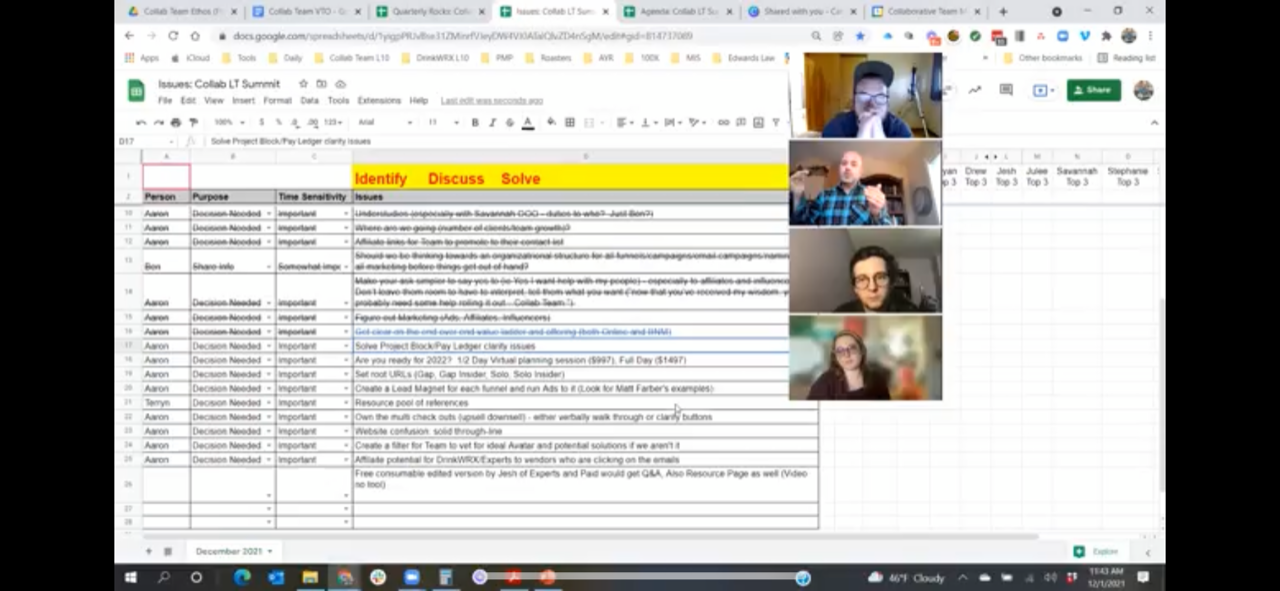Open the fill color picker

[551, 123]
